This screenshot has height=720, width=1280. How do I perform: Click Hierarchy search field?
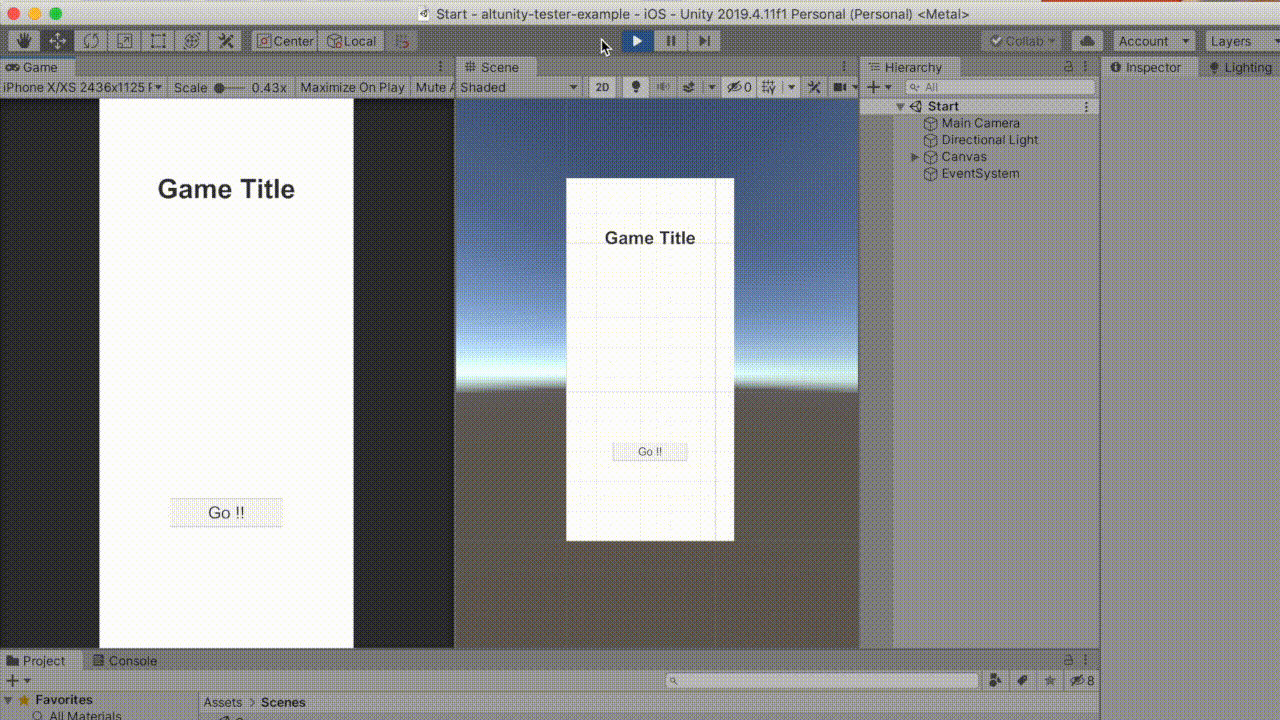click(x=1000, y=87)
